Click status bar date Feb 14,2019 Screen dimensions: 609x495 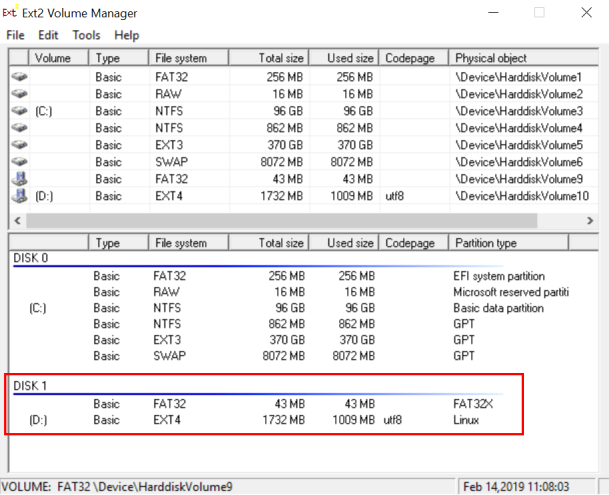[516, 487]
